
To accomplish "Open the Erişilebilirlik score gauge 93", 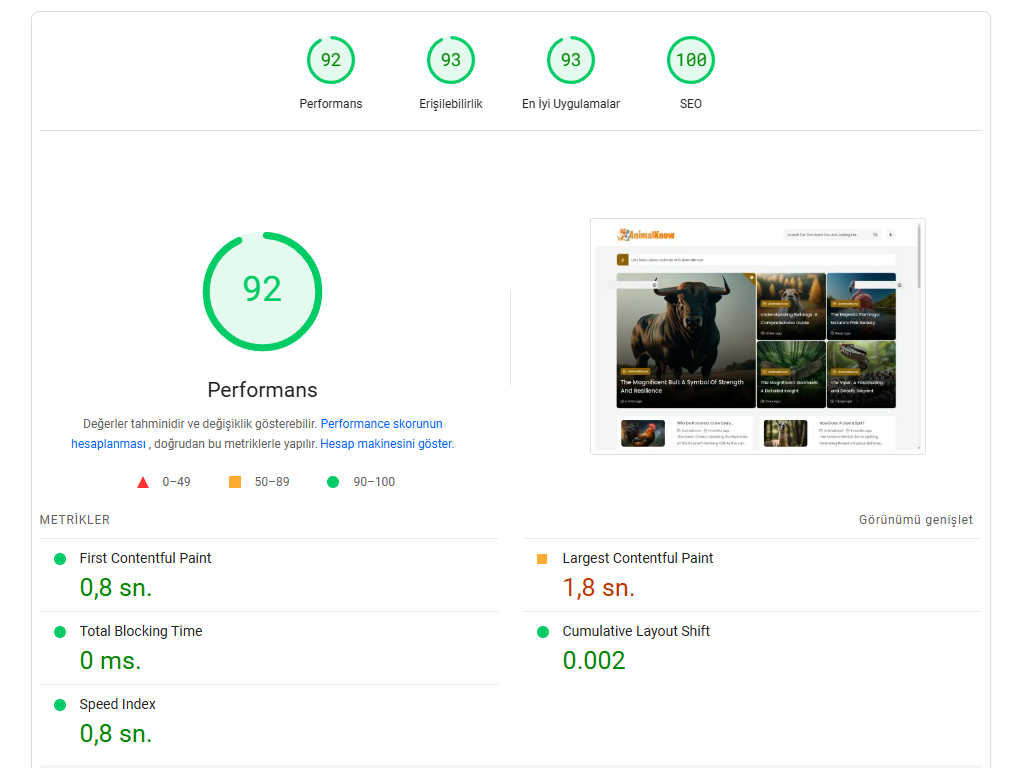I will tap(451, 60).
